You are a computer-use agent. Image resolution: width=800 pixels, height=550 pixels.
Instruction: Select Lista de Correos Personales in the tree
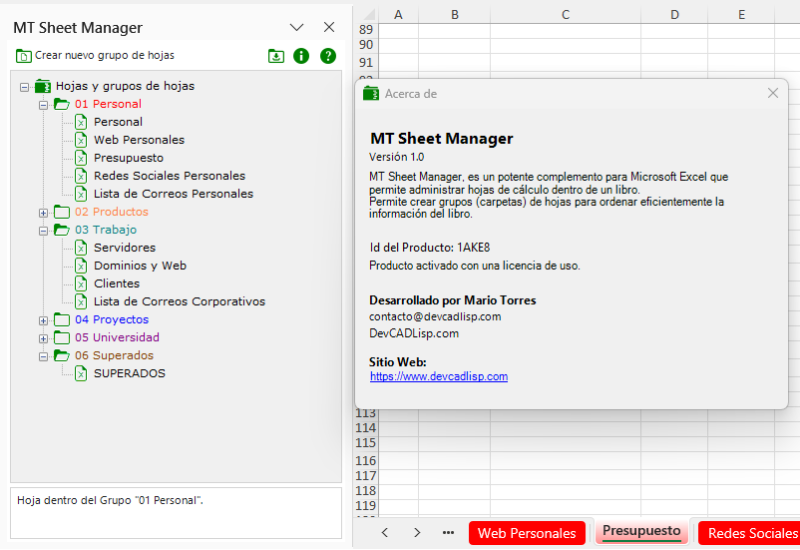pos(173,194)
